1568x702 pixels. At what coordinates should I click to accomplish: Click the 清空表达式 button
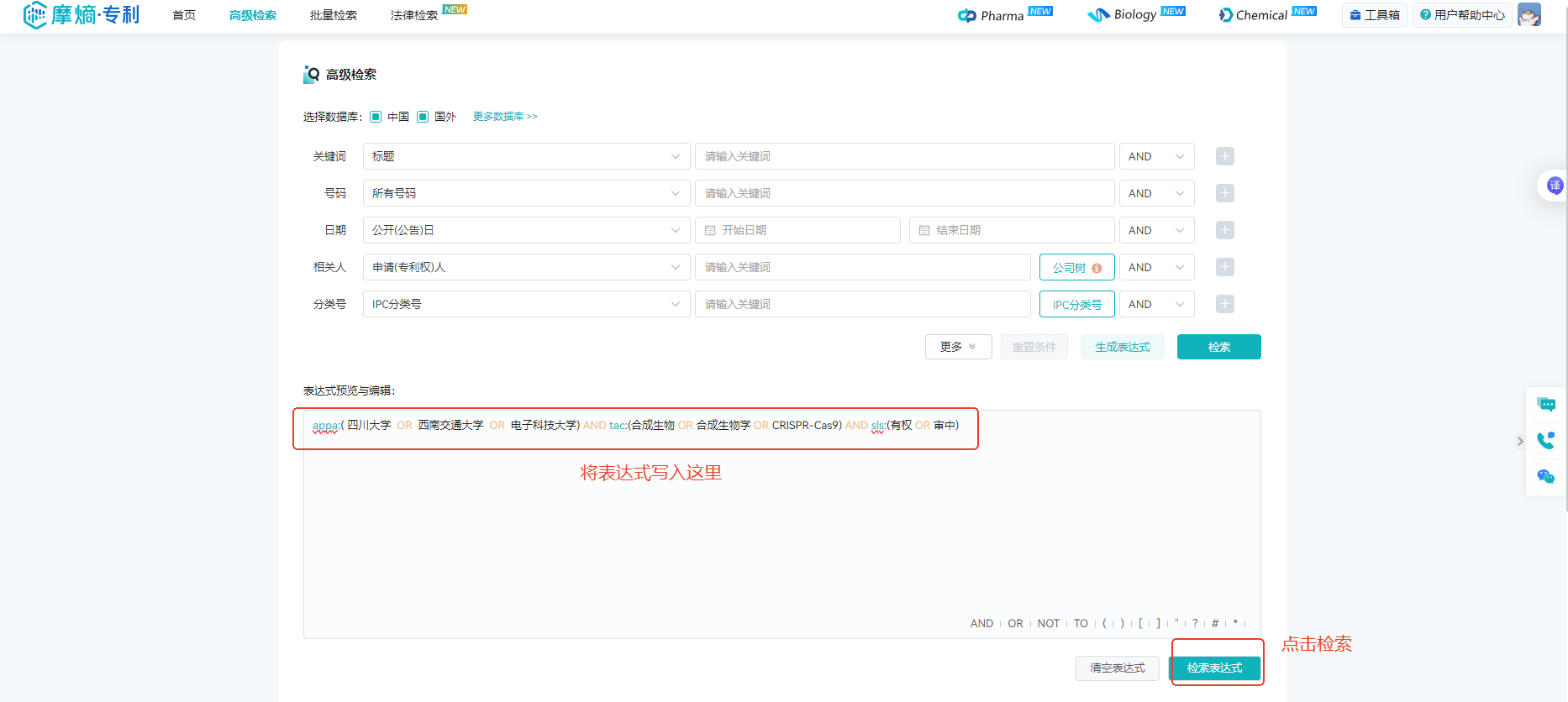1117,668
